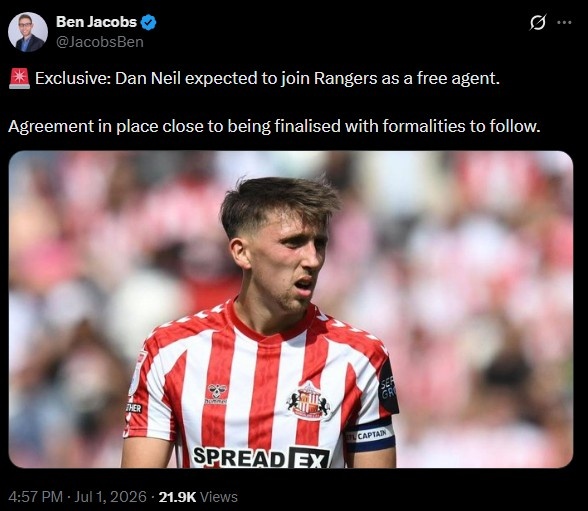The width and height of the screenshot is (588, 511).
Task: Click the Ben Jacobs display name
Action: click(96, 22)
